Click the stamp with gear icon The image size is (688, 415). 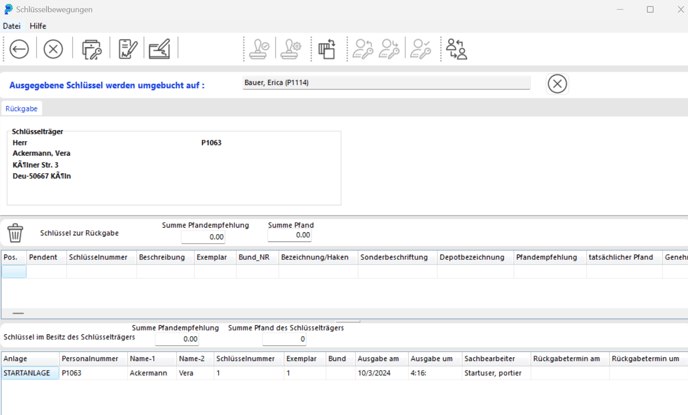click(291, 49)
